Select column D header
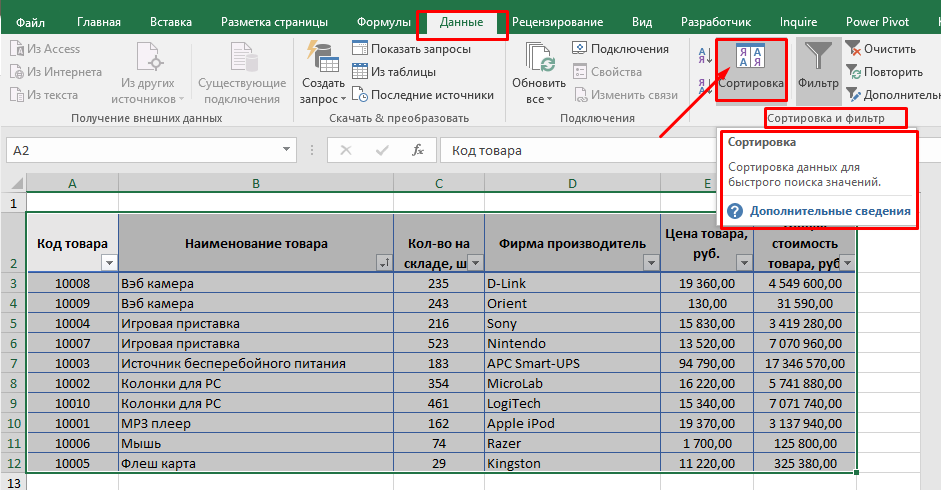 [572, 183]
